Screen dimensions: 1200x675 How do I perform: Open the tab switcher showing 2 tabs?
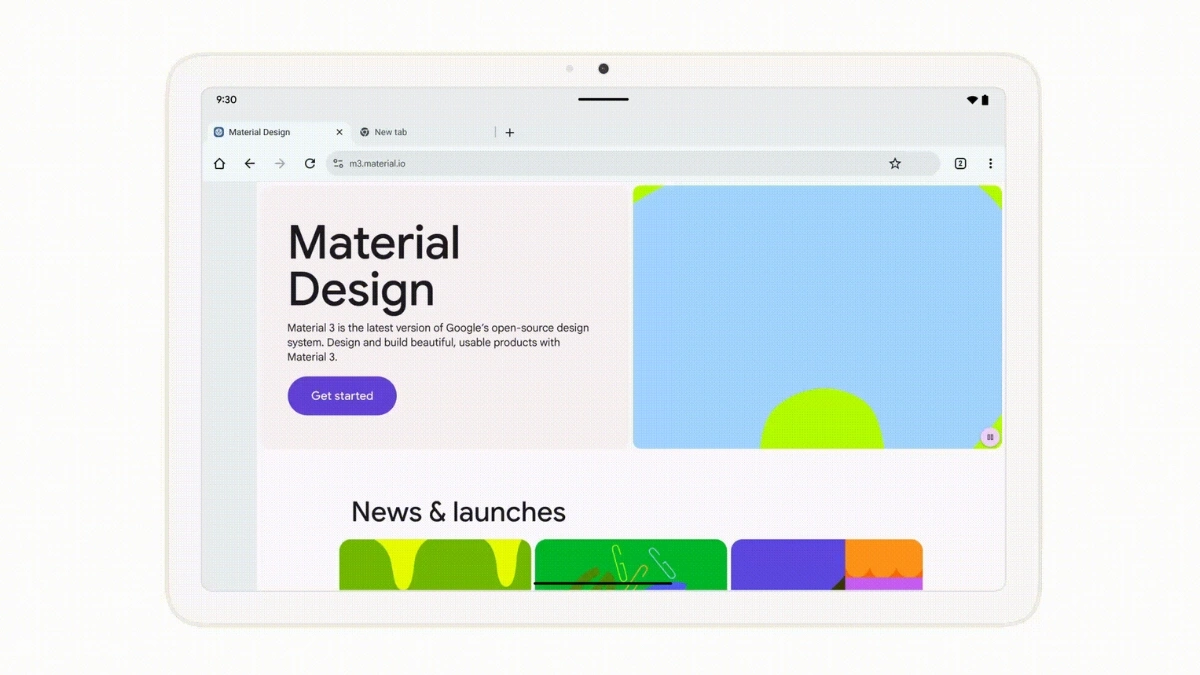960,163
